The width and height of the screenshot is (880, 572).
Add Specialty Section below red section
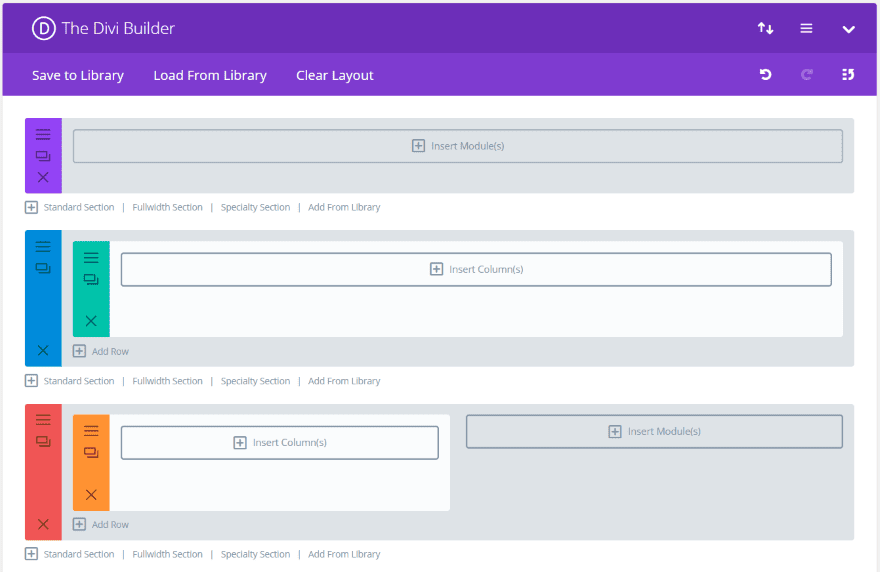(255, 554)
